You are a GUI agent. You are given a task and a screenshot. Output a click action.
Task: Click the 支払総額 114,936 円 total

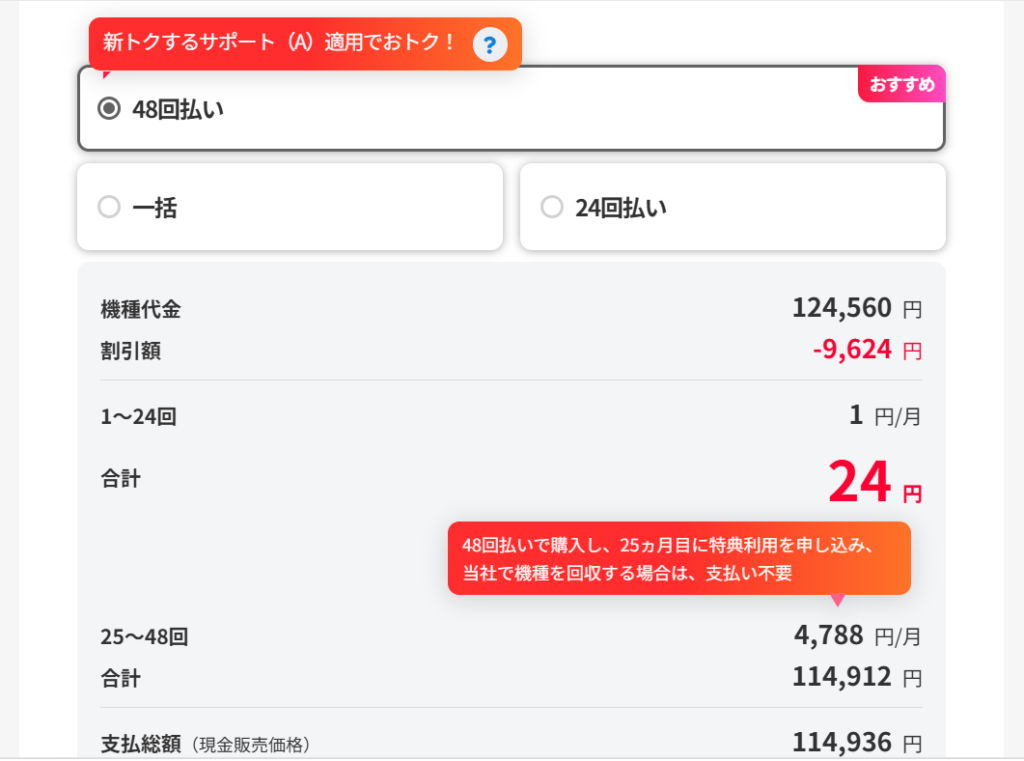tap(856, 742)
